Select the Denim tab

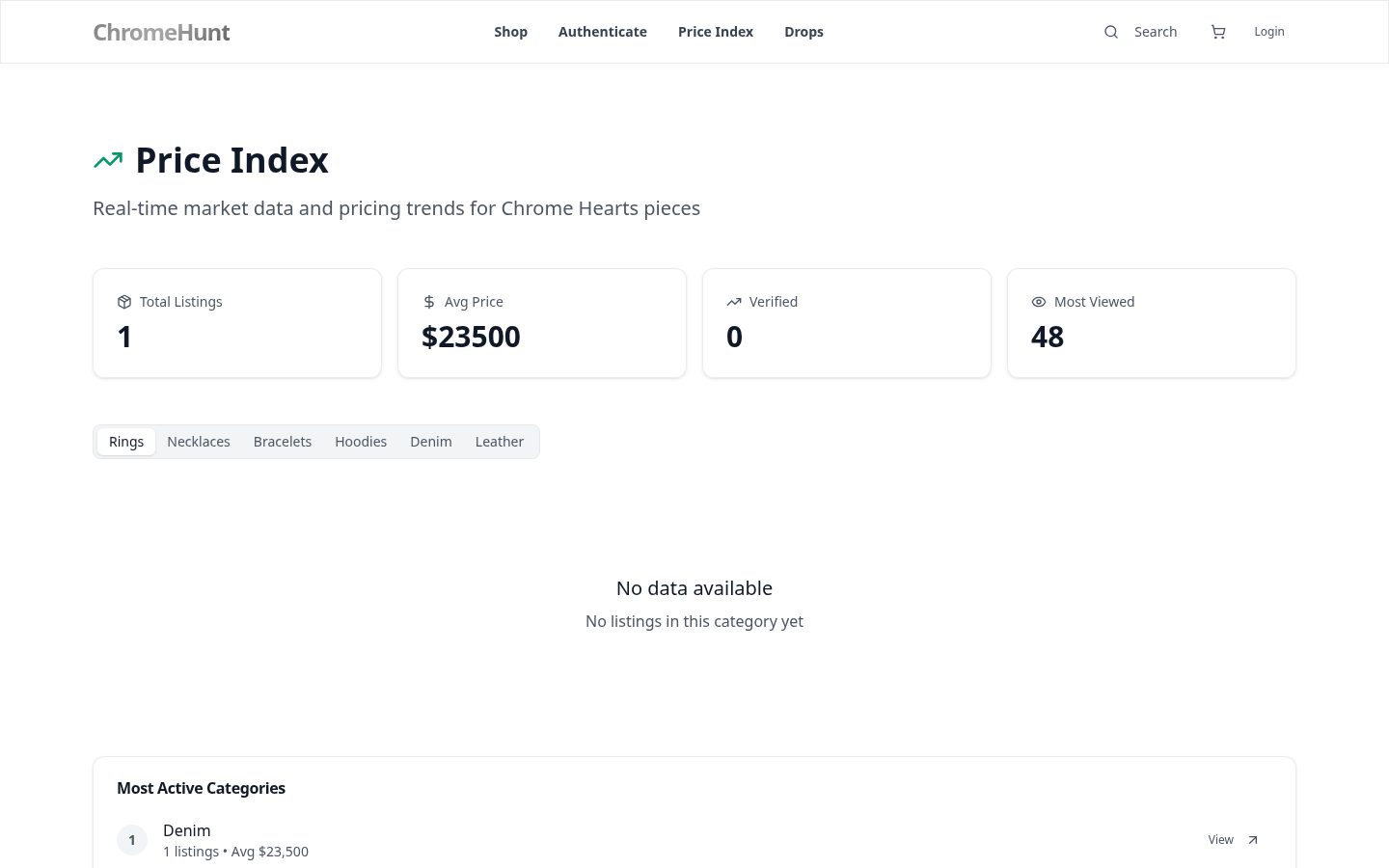431,442
